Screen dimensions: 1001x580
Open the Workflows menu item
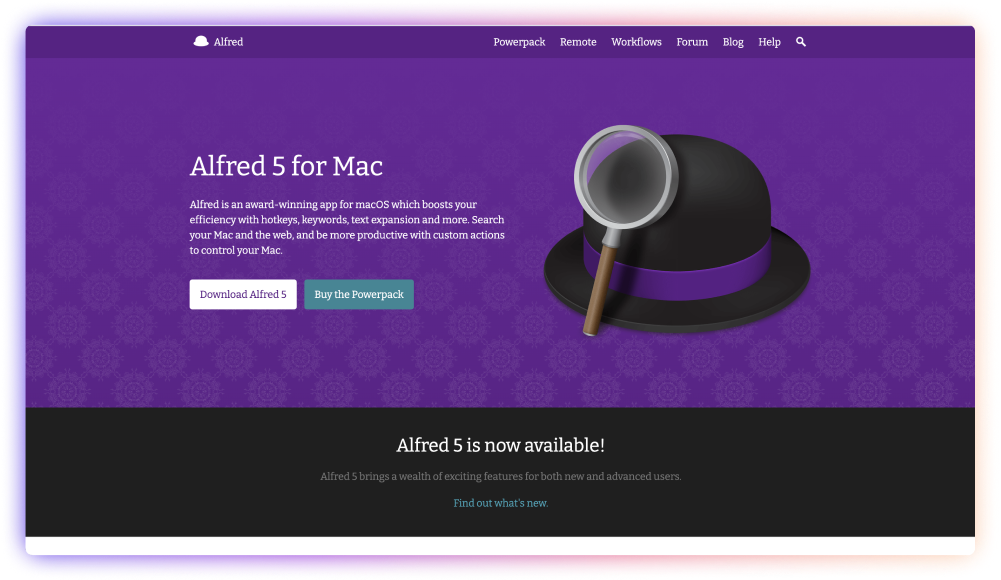[x=636, y=42]
